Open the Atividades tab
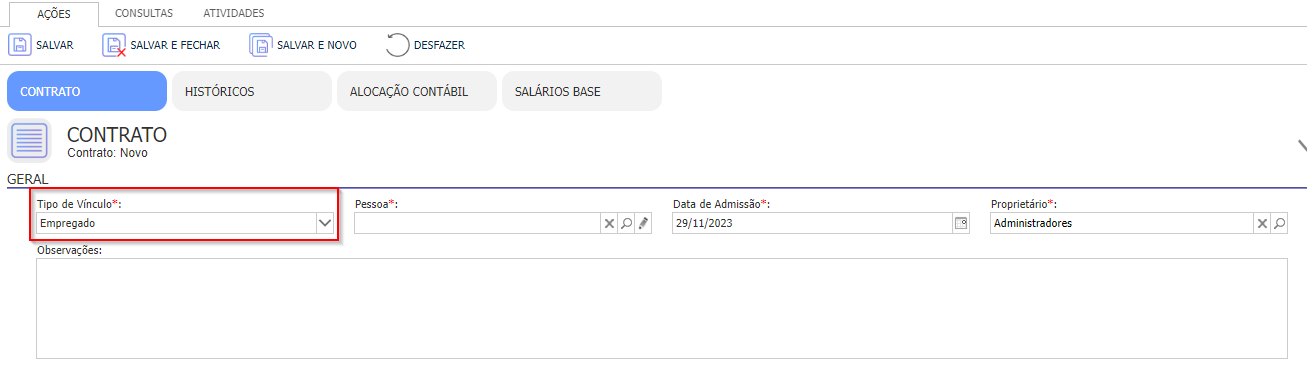 (234, 14)
